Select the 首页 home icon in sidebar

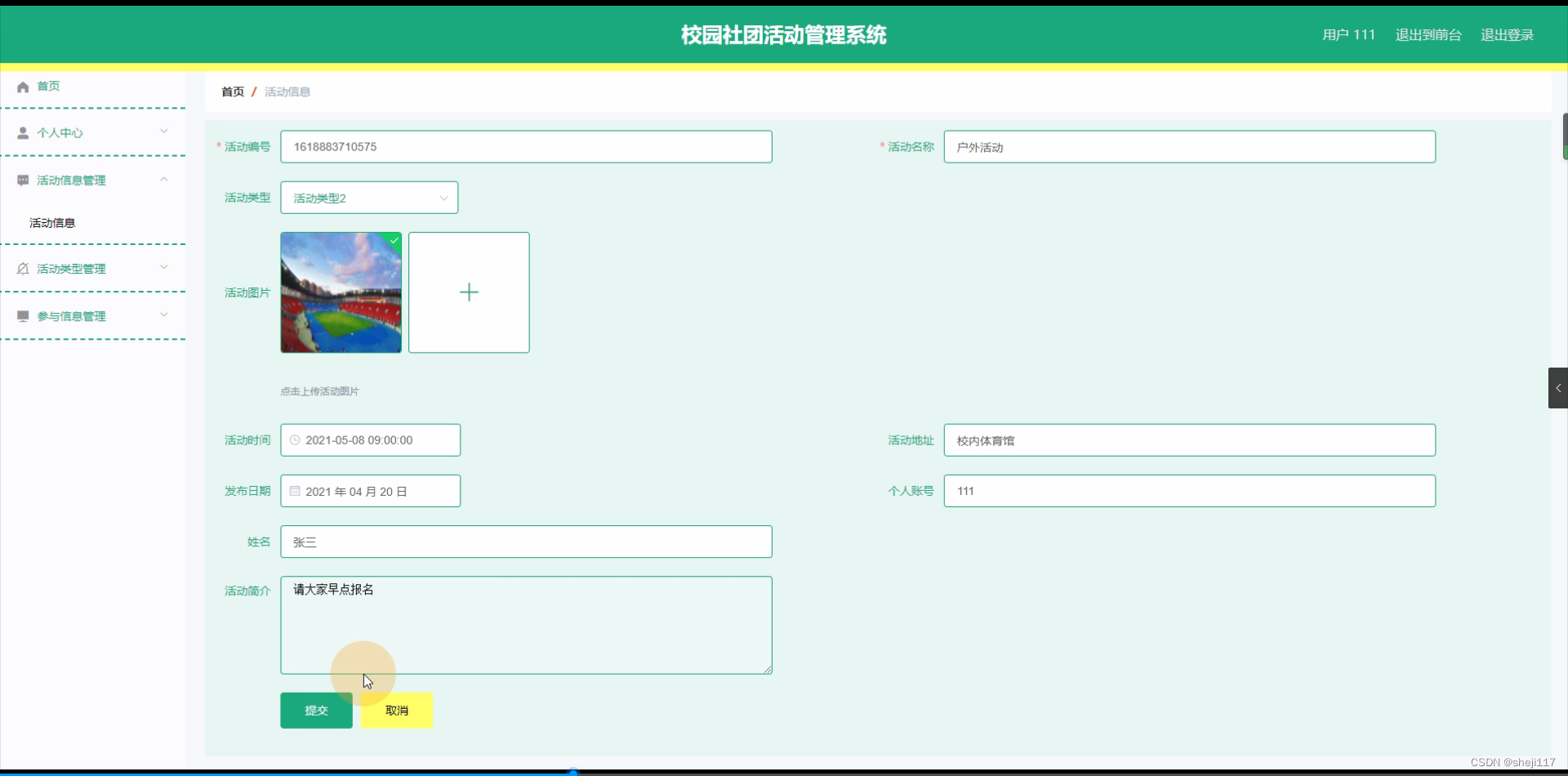pos(21,85)
